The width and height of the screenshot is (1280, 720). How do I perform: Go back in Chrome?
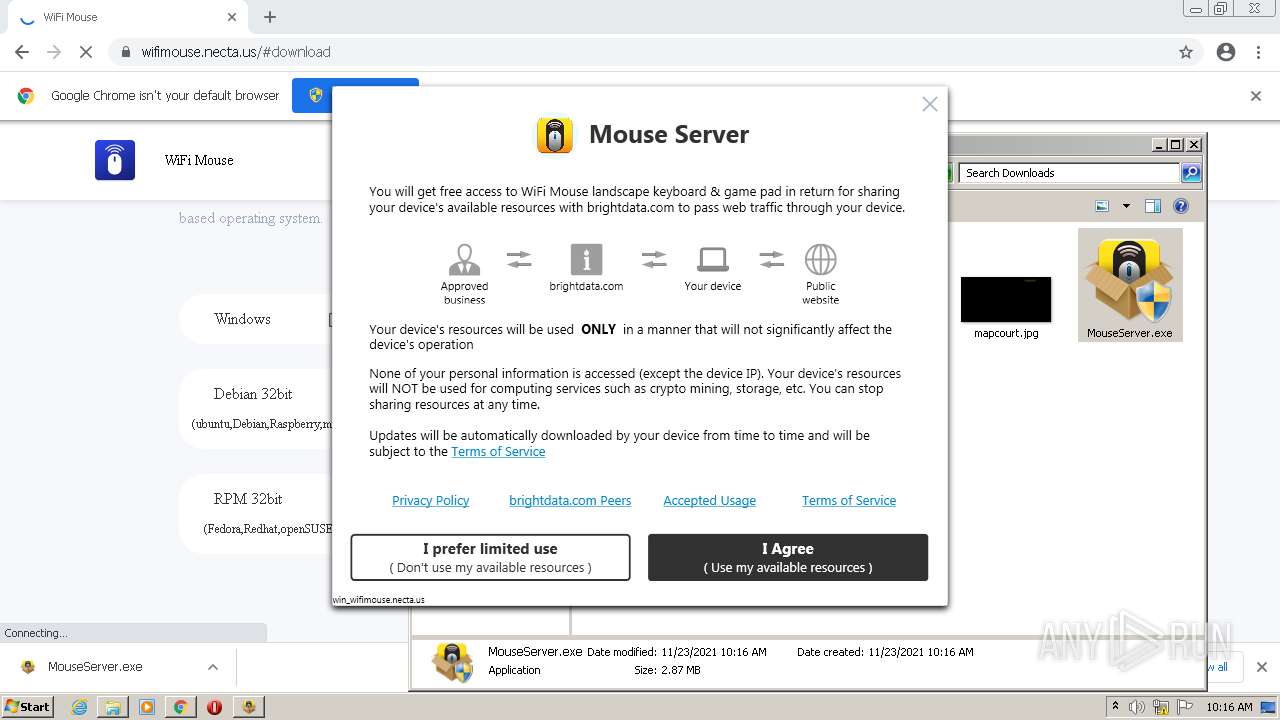click(x=22, y=52)
